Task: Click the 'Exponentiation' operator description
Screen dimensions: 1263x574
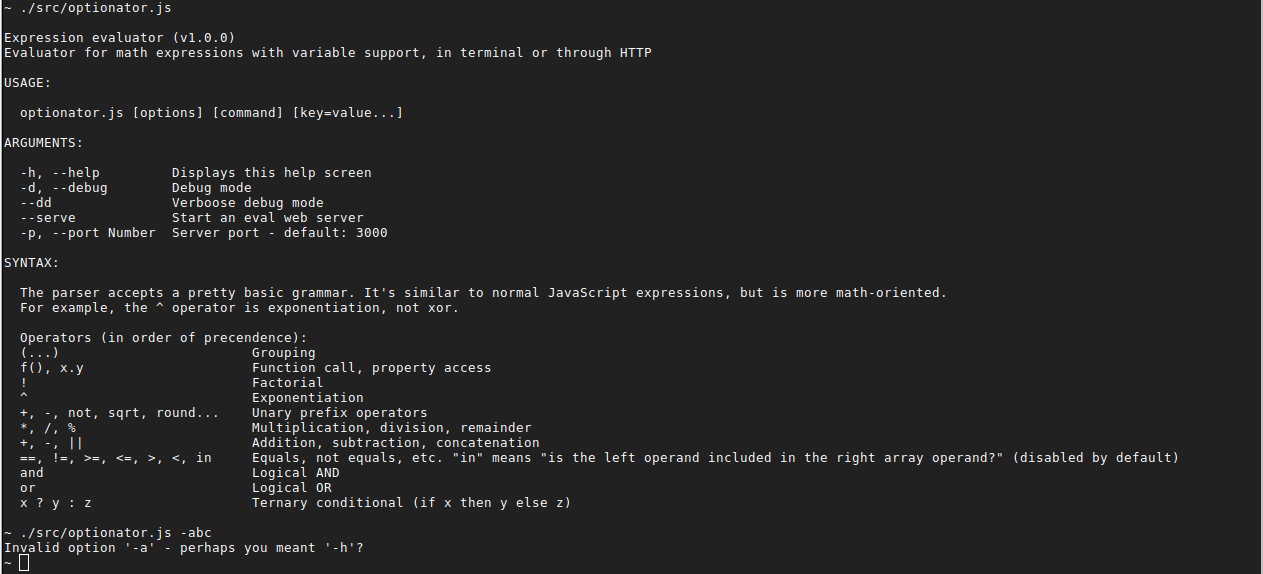Action: click(x=308, y=398)
